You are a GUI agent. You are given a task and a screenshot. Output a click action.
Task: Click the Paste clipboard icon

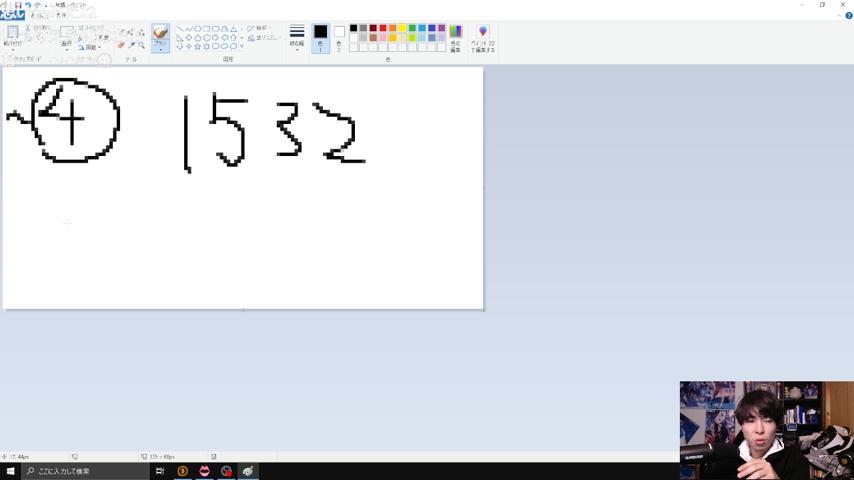point(13,33)
